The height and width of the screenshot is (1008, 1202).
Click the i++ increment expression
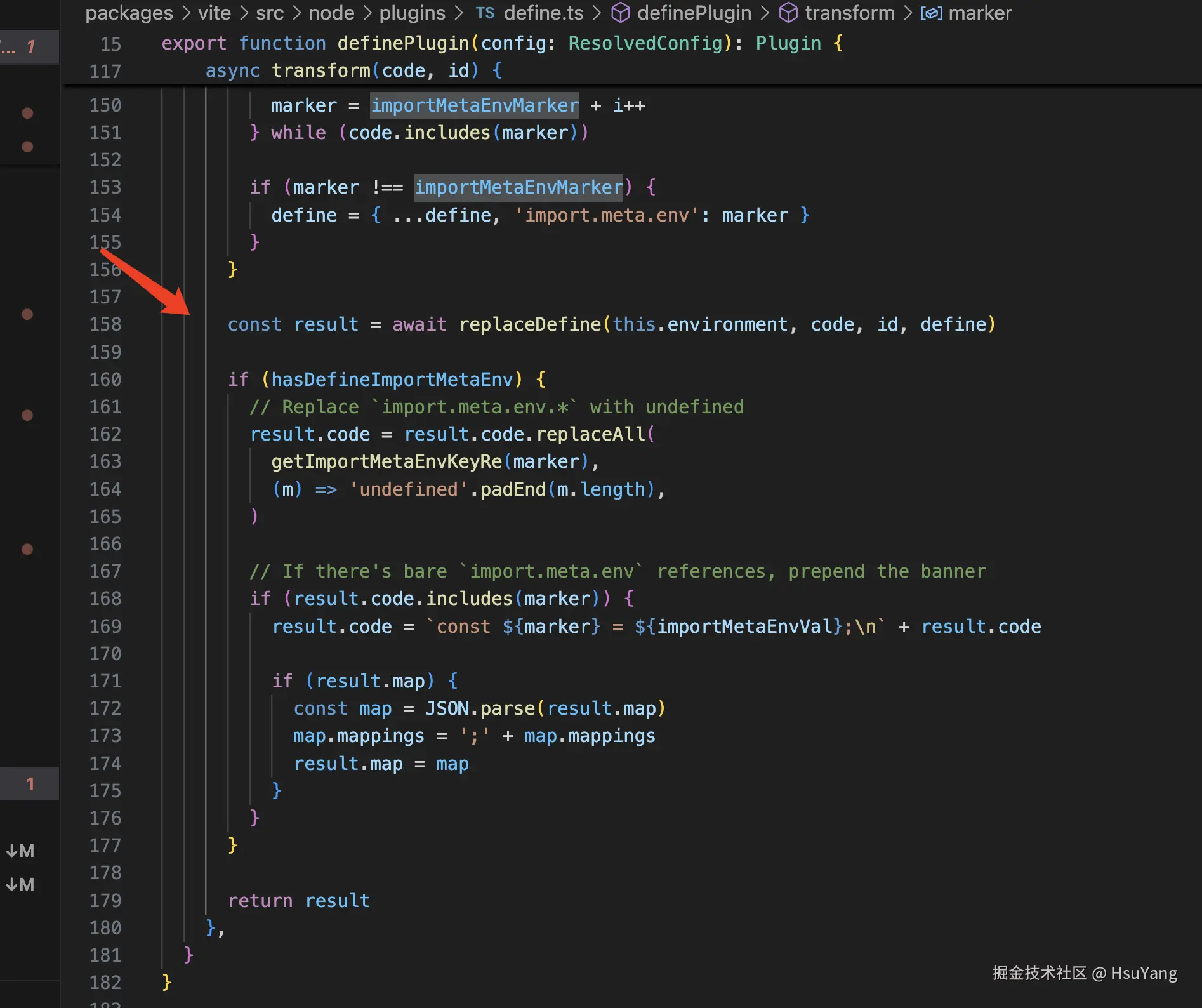[629, 105]
